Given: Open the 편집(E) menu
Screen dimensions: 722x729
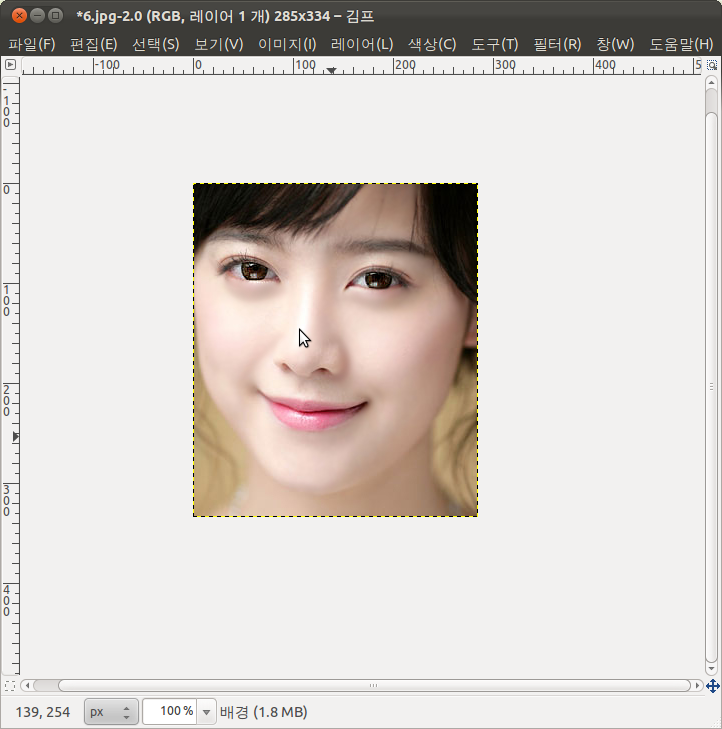Looking at the screenshot, I should (x=93, y=45).
